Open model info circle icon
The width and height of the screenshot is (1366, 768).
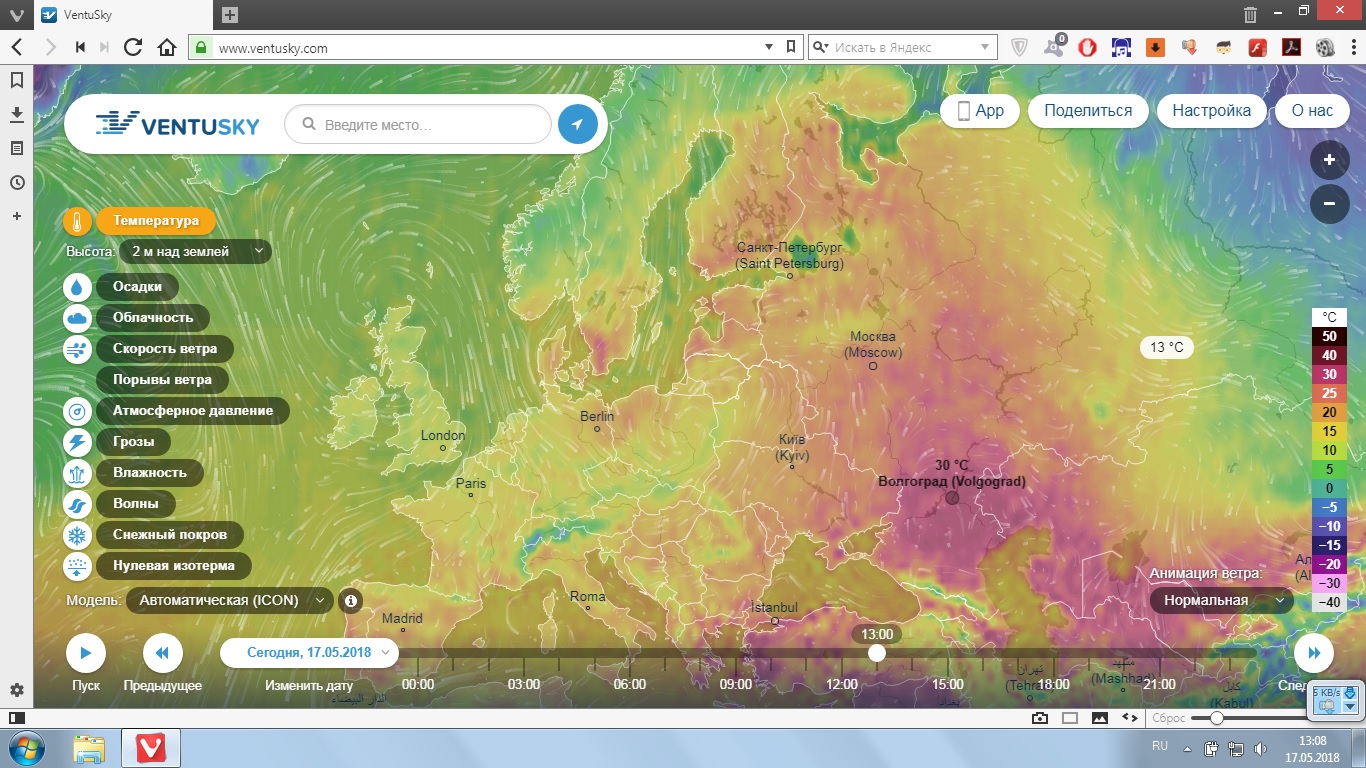(350, 601)
